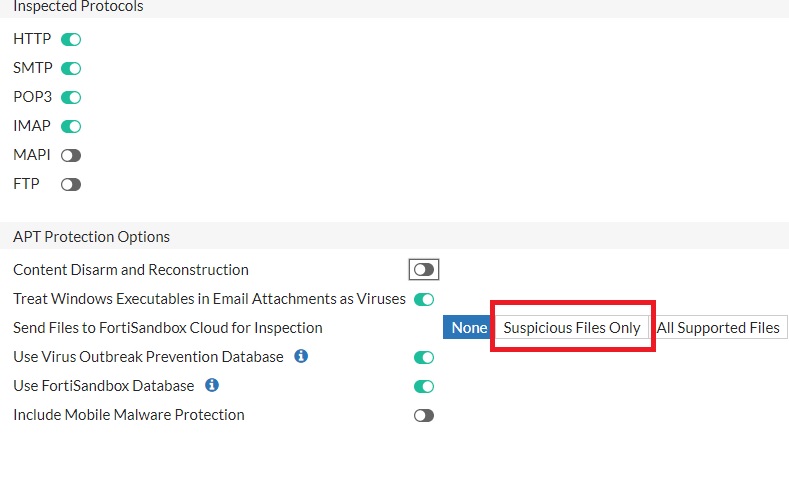Disable Use FortiSandbox Database toggle

(424, 386)
